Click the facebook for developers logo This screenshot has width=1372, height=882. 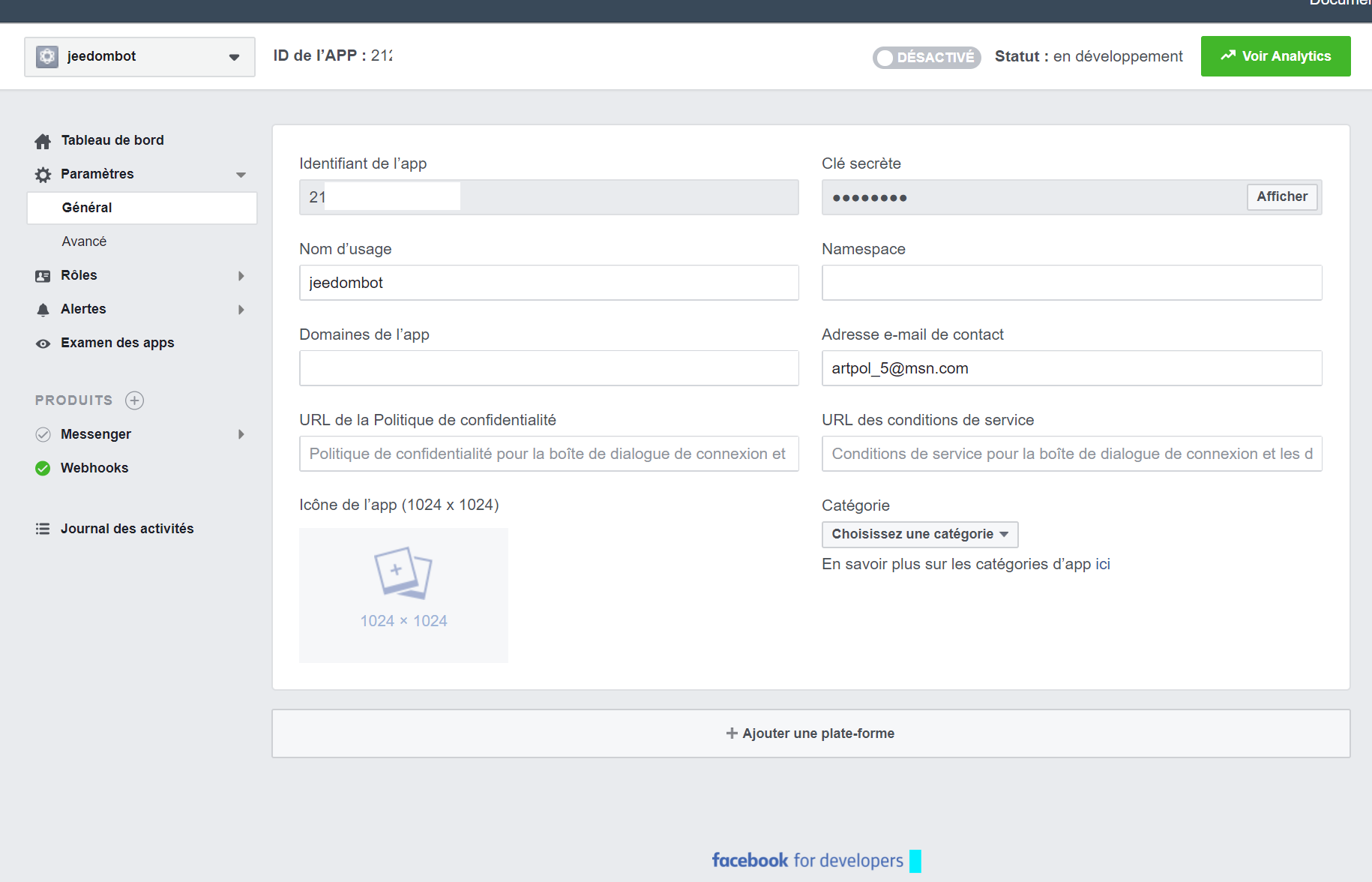pyautogui.click(x=807, y=860)
